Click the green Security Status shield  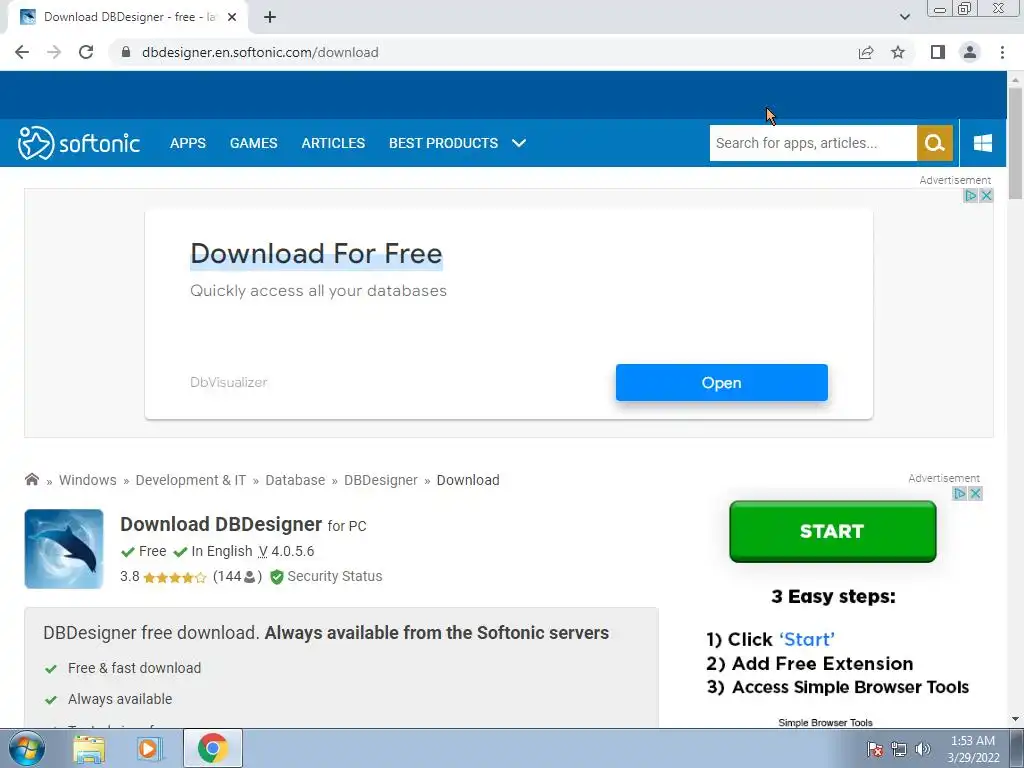[277, 577]
